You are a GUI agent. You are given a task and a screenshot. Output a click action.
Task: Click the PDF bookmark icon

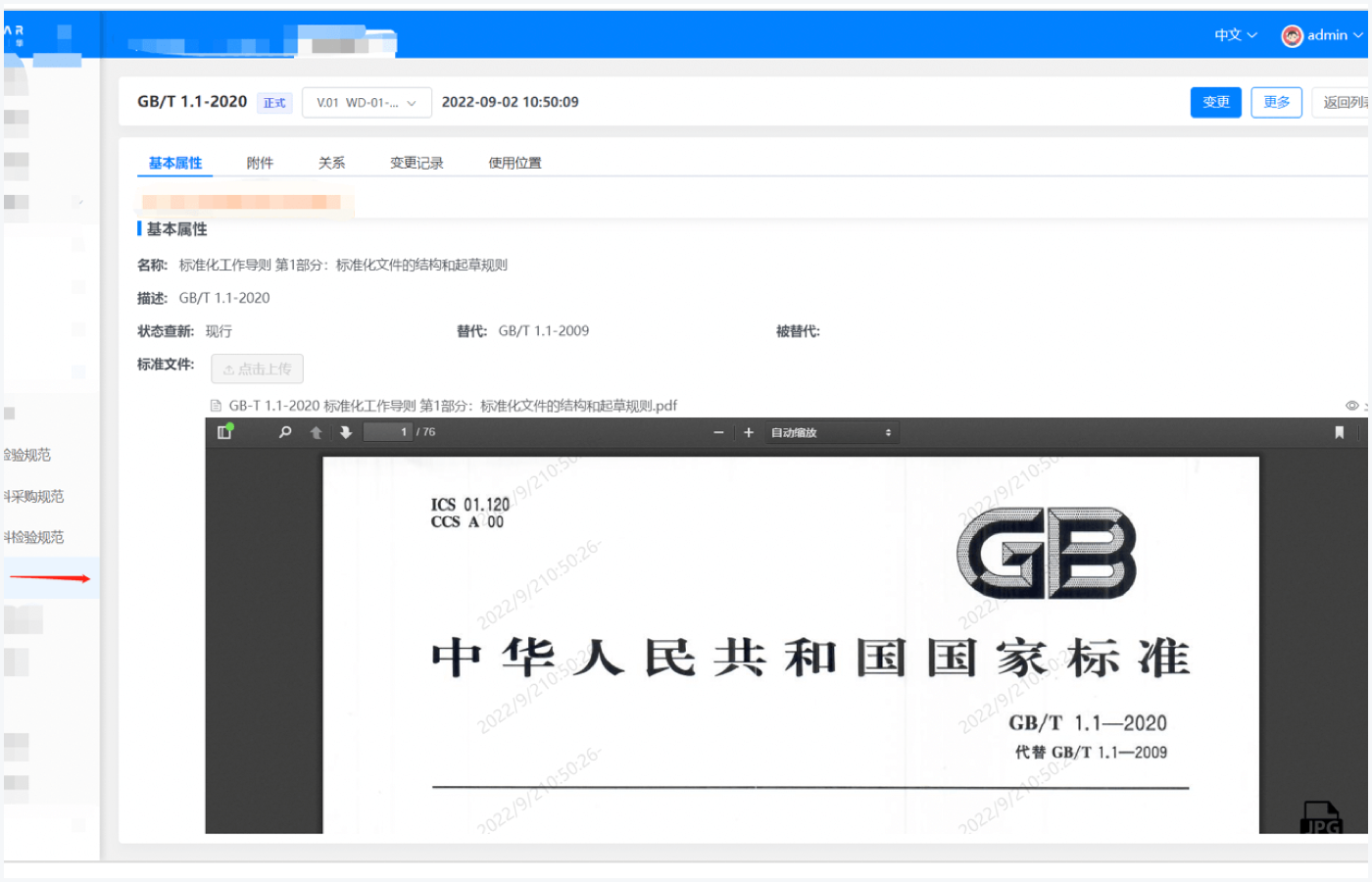[1339, 432]
